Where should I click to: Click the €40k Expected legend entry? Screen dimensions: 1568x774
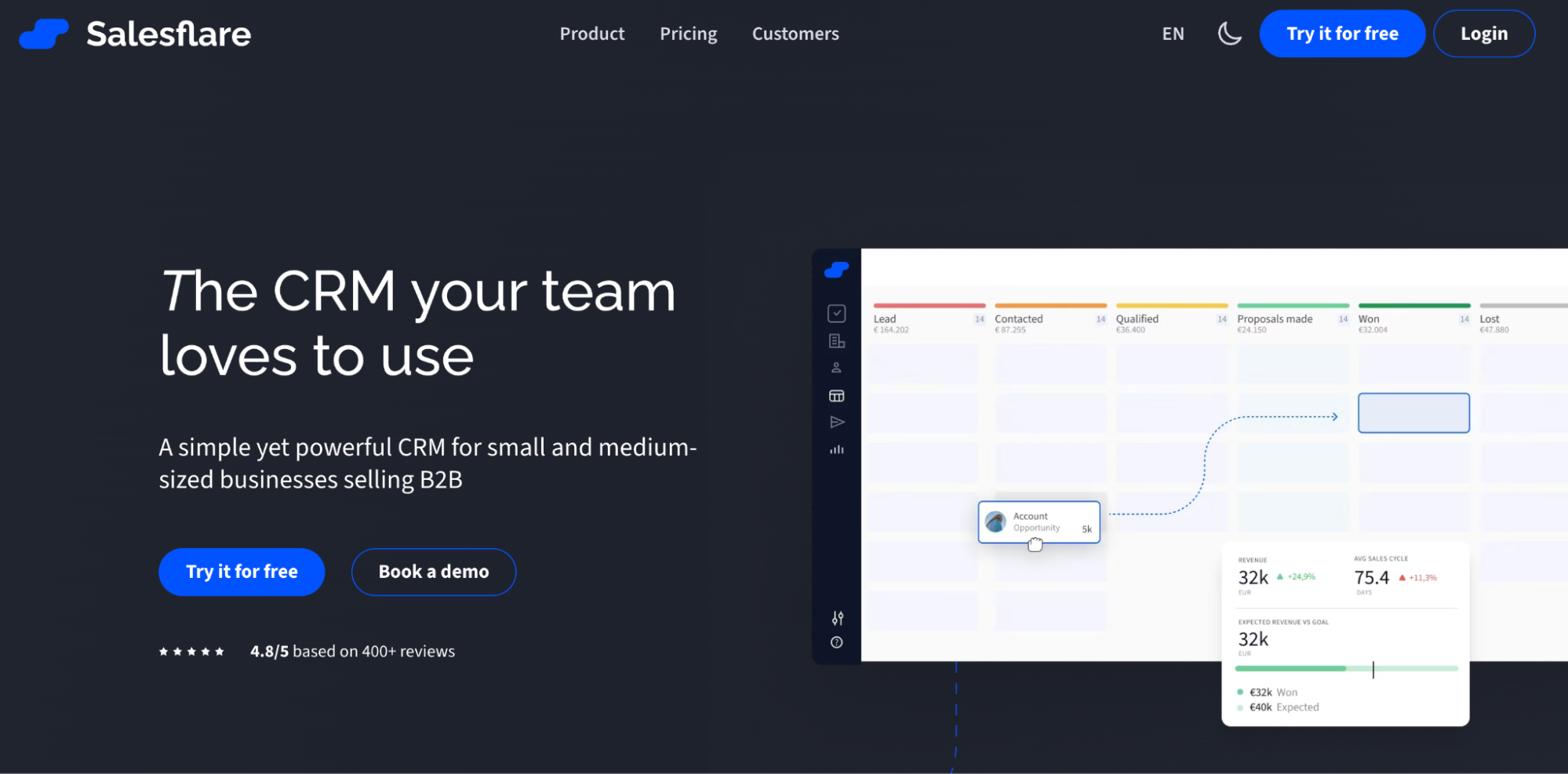[x=1279, y=707]
